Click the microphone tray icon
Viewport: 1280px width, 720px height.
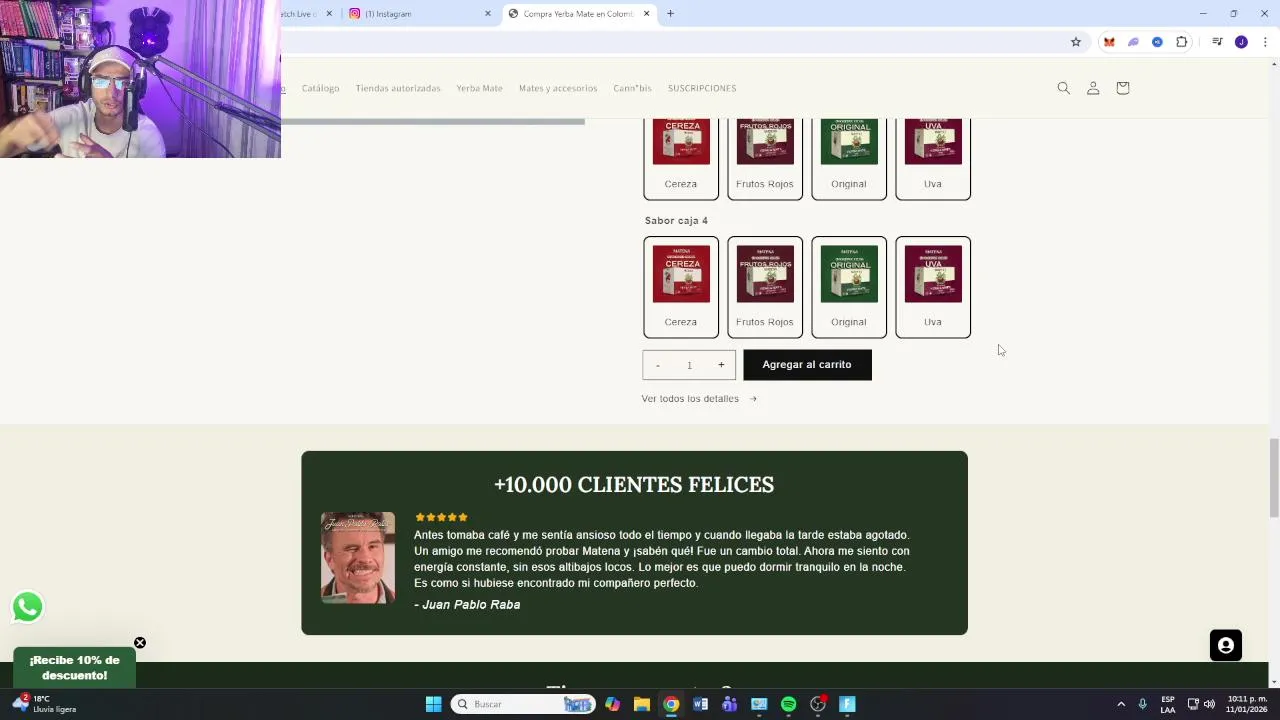(1142, 704)
